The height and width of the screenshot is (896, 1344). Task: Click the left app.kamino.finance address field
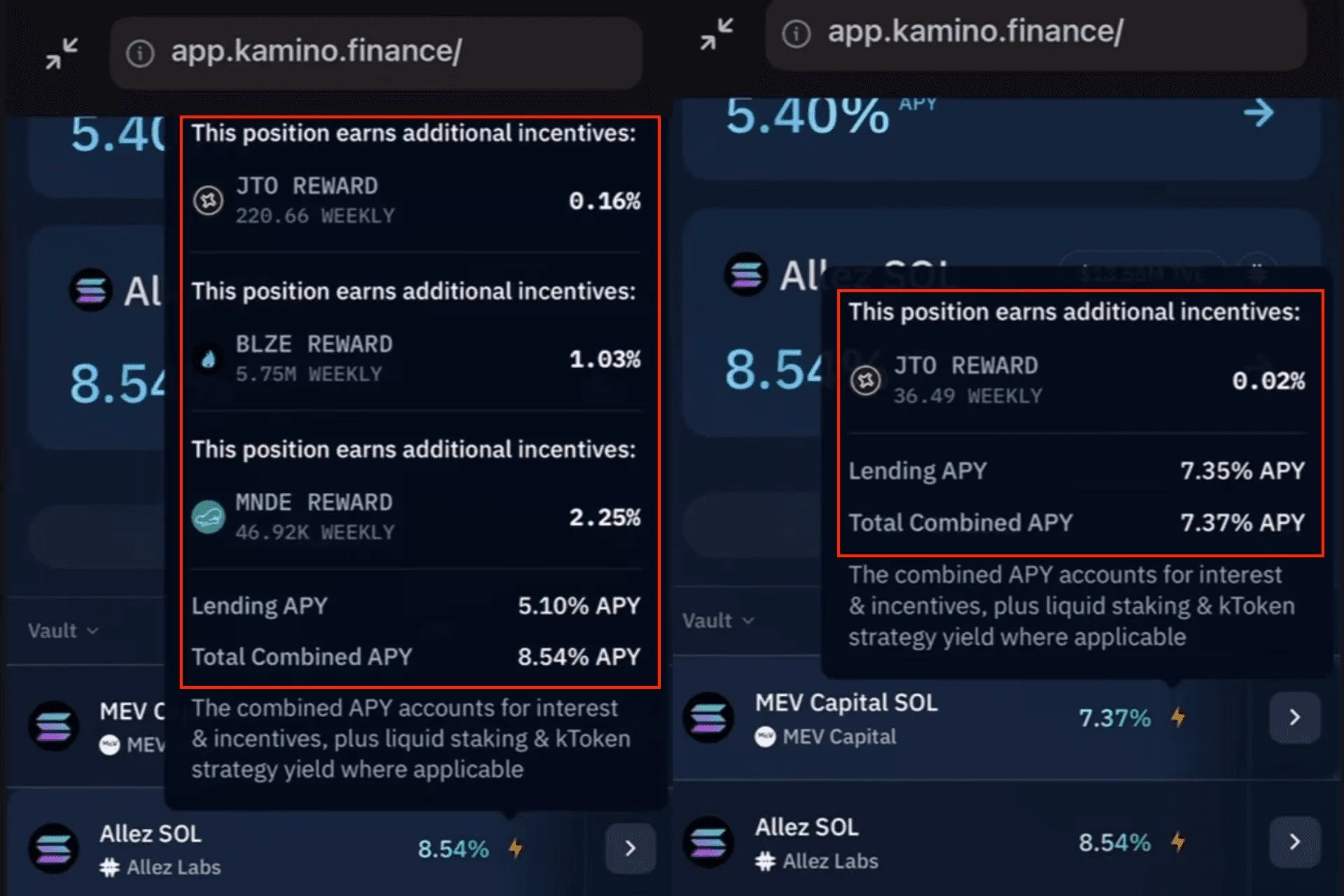tap(376, 53)
